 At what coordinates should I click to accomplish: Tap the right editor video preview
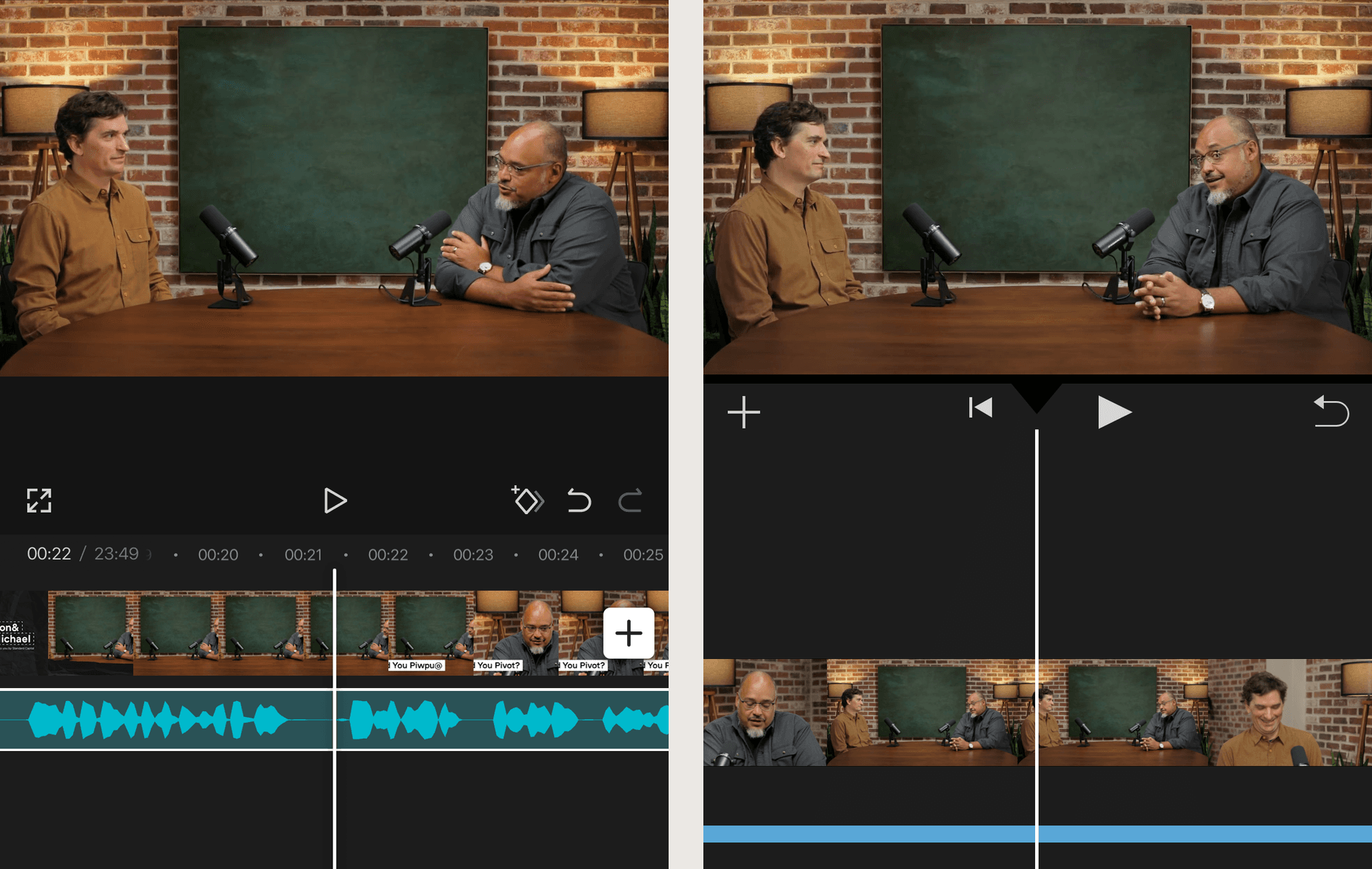[x=1037, y=187]
